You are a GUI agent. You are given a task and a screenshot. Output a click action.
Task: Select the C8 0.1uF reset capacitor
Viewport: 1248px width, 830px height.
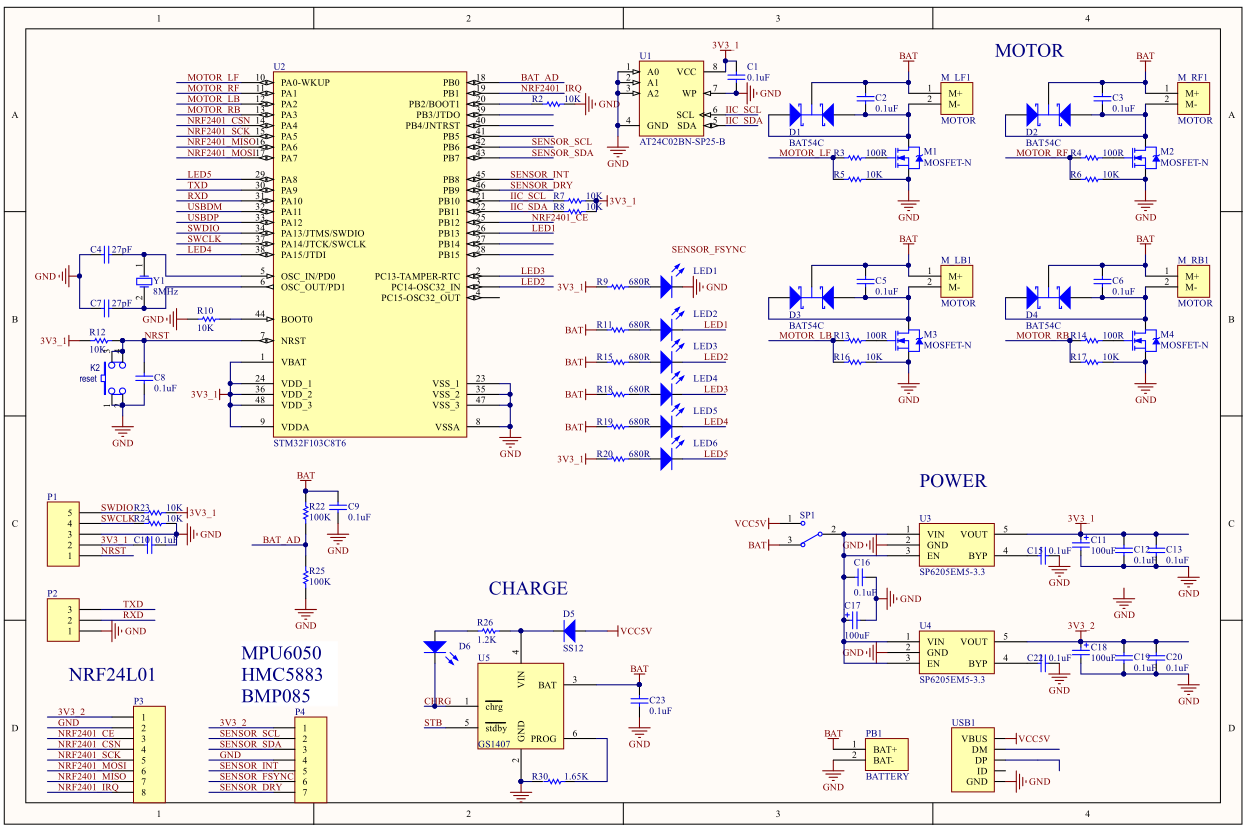(144, 378)
